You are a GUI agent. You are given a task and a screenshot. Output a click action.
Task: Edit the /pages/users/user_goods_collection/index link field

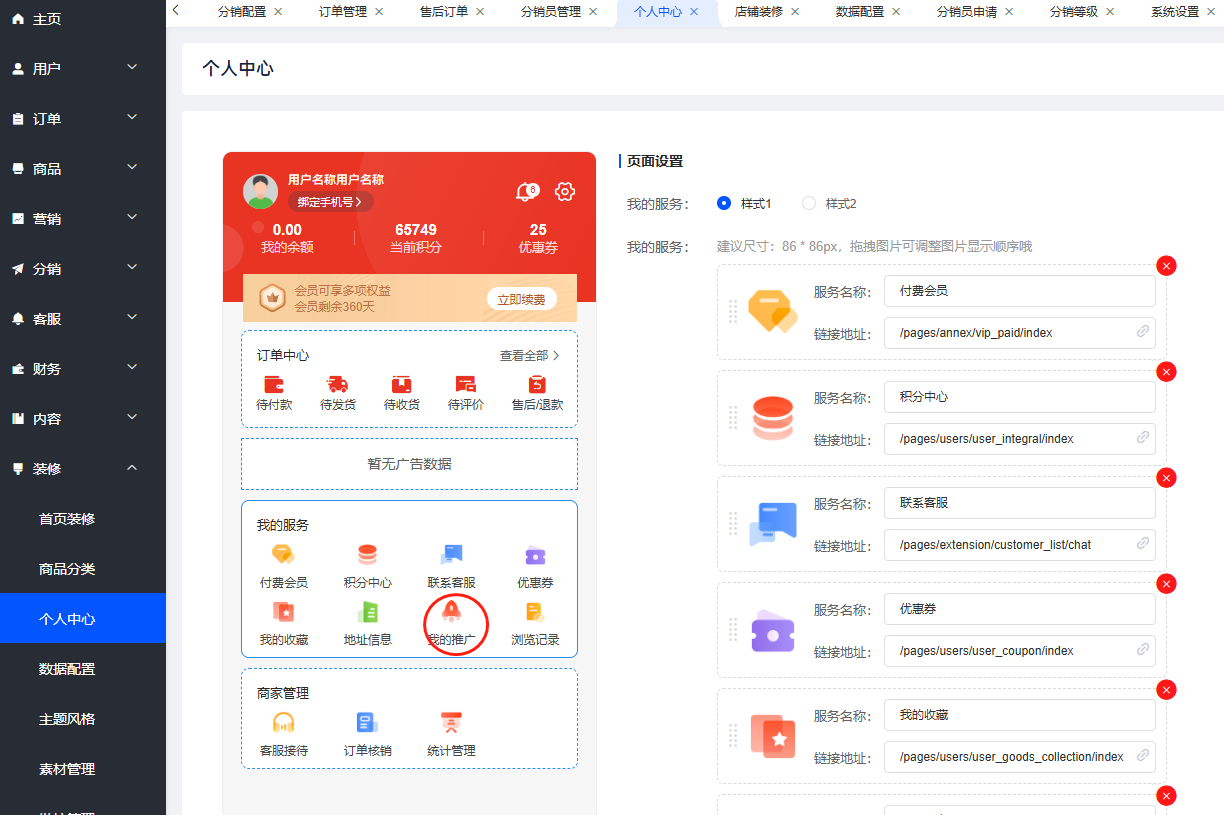1019,756
